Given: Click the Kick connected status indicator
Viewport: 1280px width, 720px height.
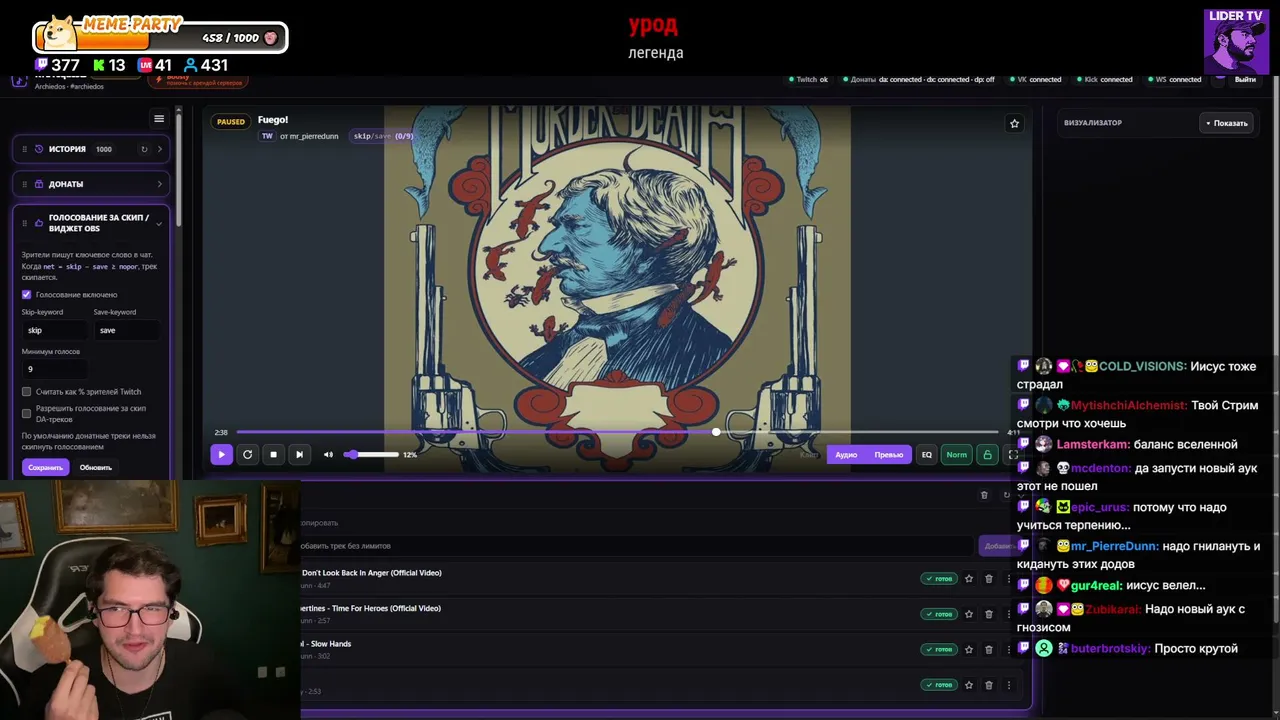Looking at the screenshot, I should [x=1104, y=80].
